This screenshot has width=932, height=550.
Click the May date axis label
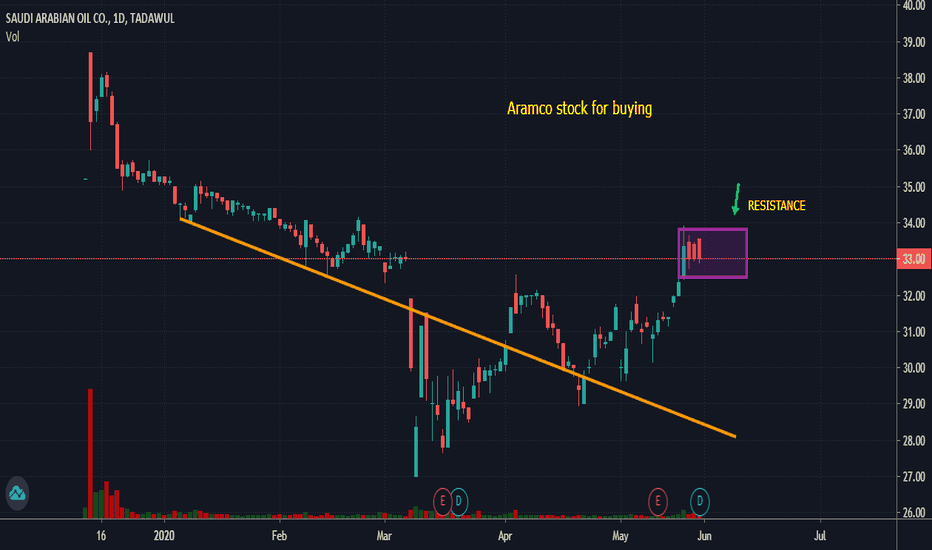(x=620, y=536)
